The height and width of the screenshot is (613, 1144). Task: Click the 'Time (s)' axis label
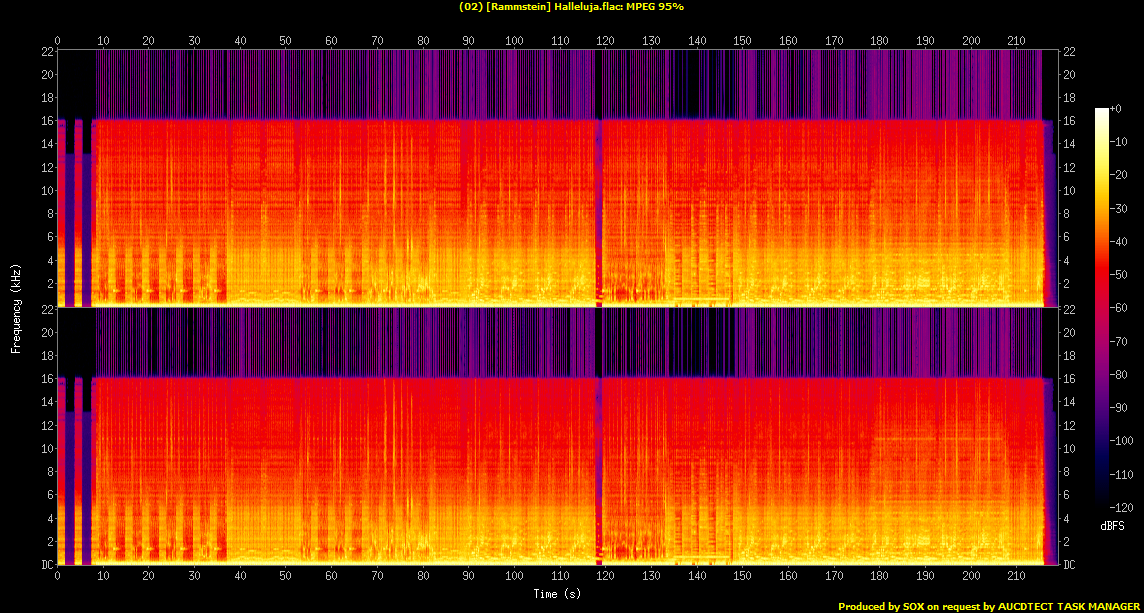(557, 594)
